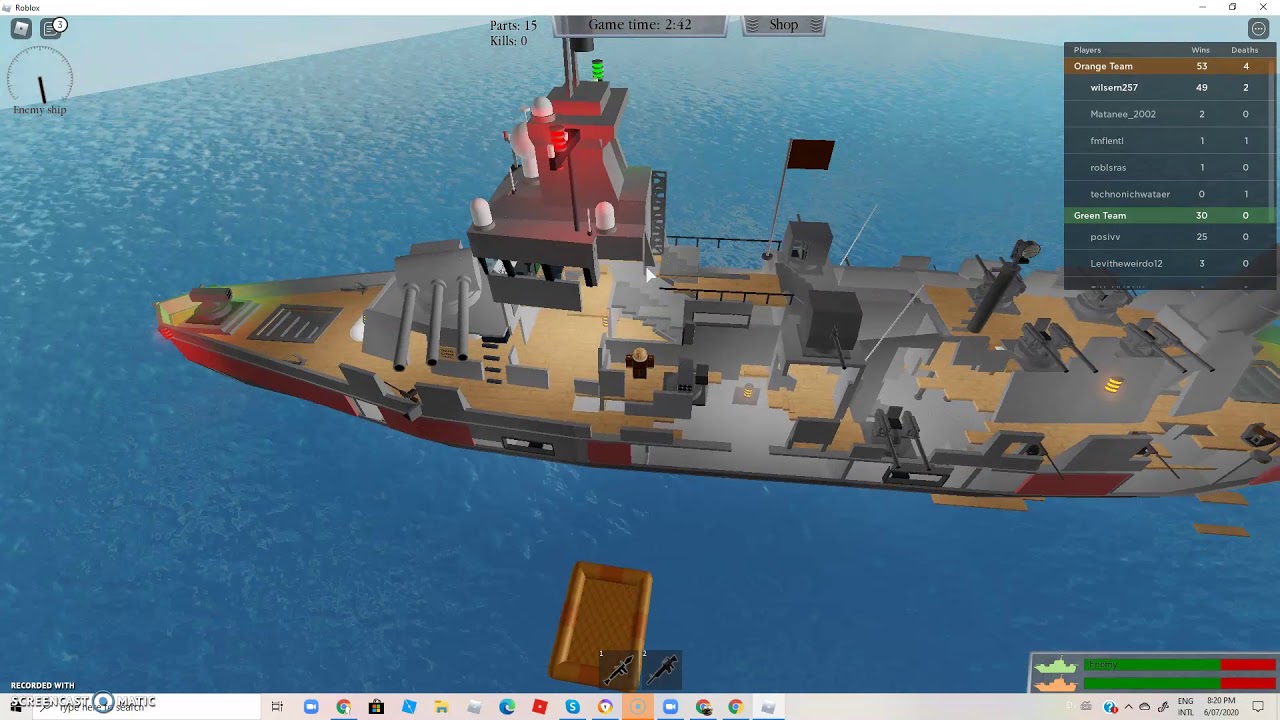
Task: Select hotbar weapon slot 2
Action: point(661,669)
